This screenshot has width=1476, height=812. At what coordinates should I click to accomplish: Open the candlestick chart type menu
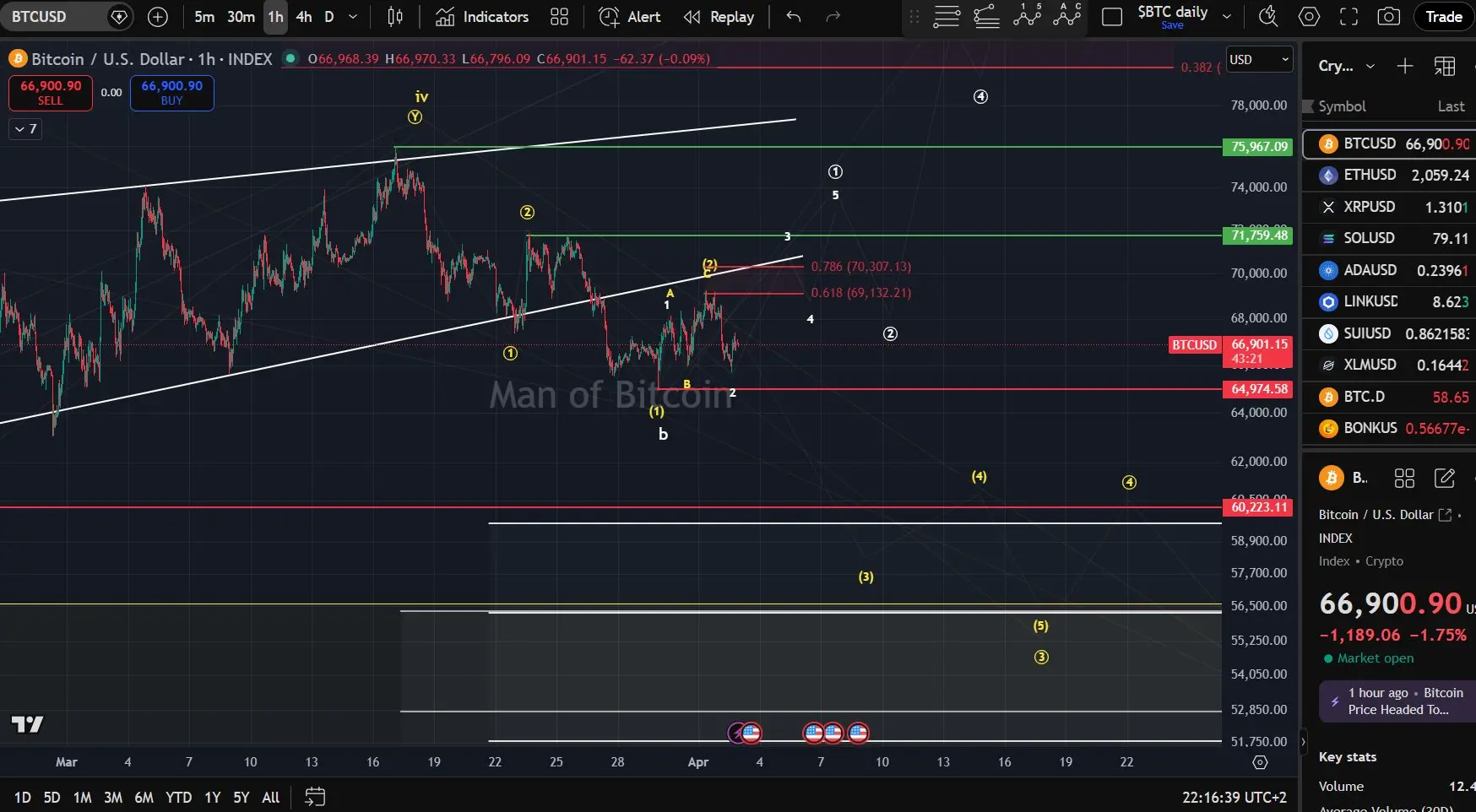click(x=394, y=17)
